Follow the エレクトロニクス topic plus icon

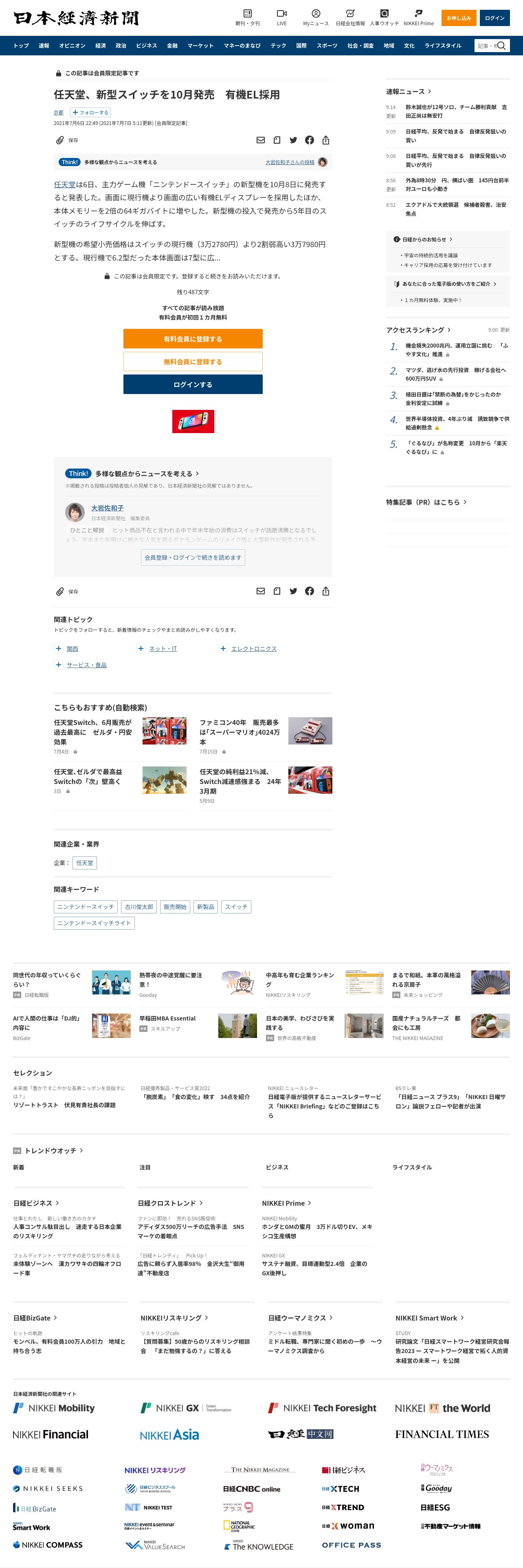[223, 648]
